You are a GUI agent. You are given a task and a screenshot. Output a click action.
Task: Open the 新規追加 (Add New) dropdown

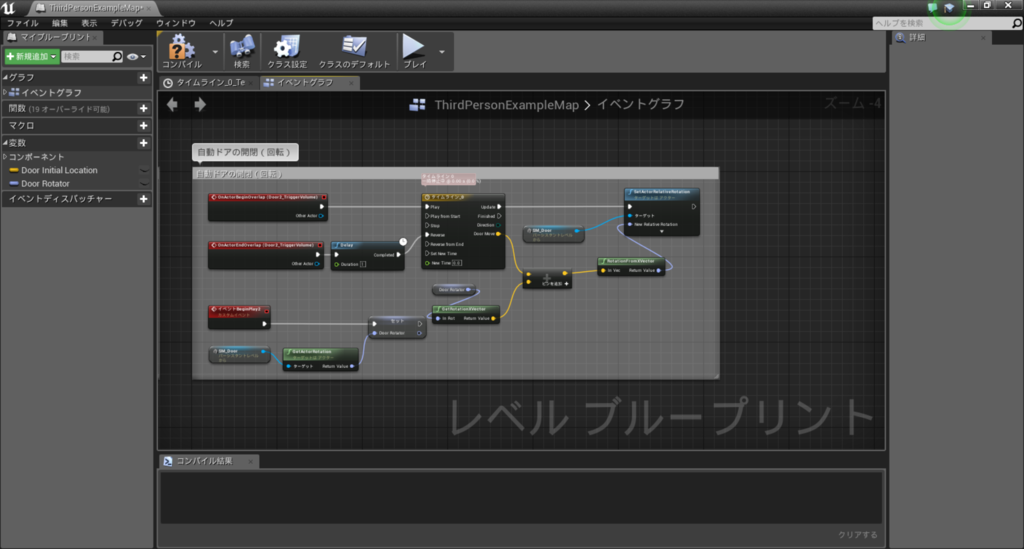point(31,57)
